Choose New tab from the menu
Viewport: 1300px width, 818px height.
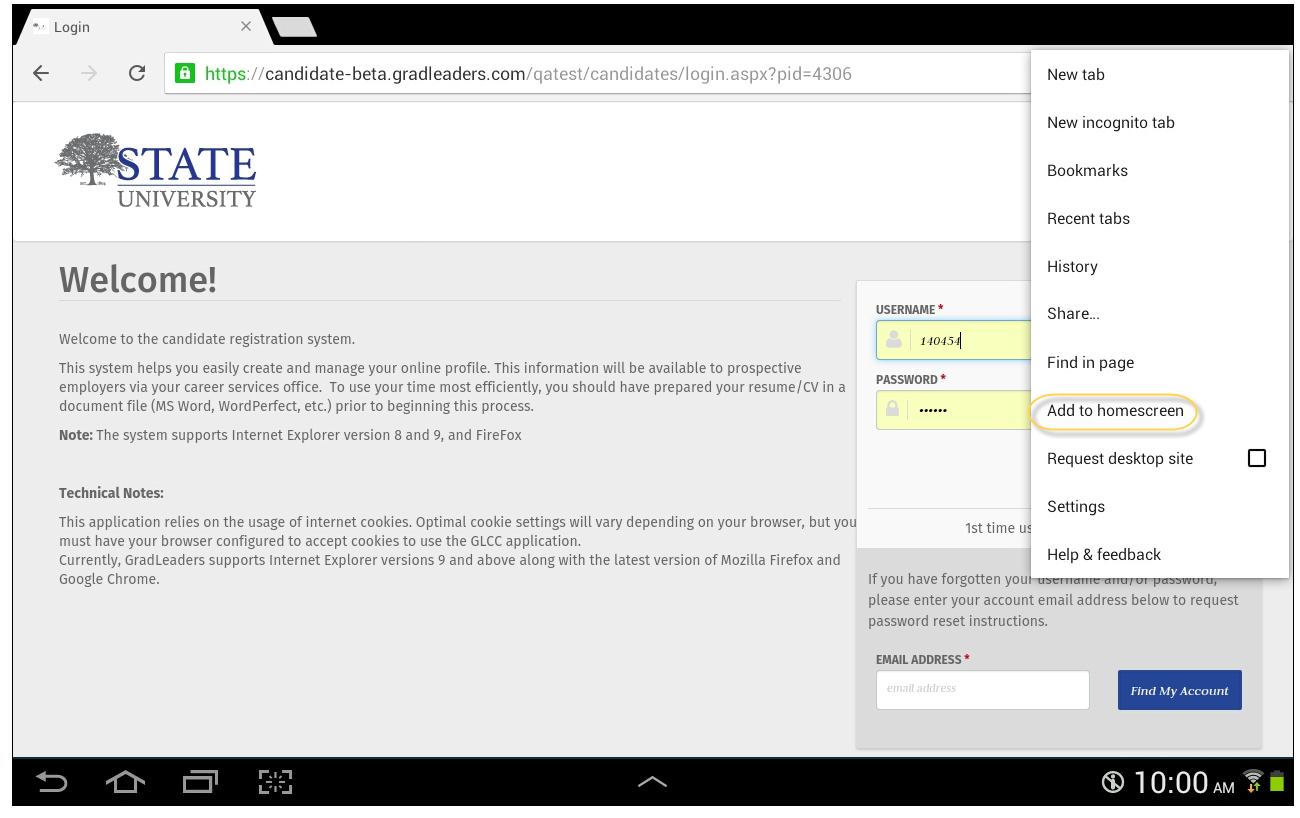tap(1160, 75)
